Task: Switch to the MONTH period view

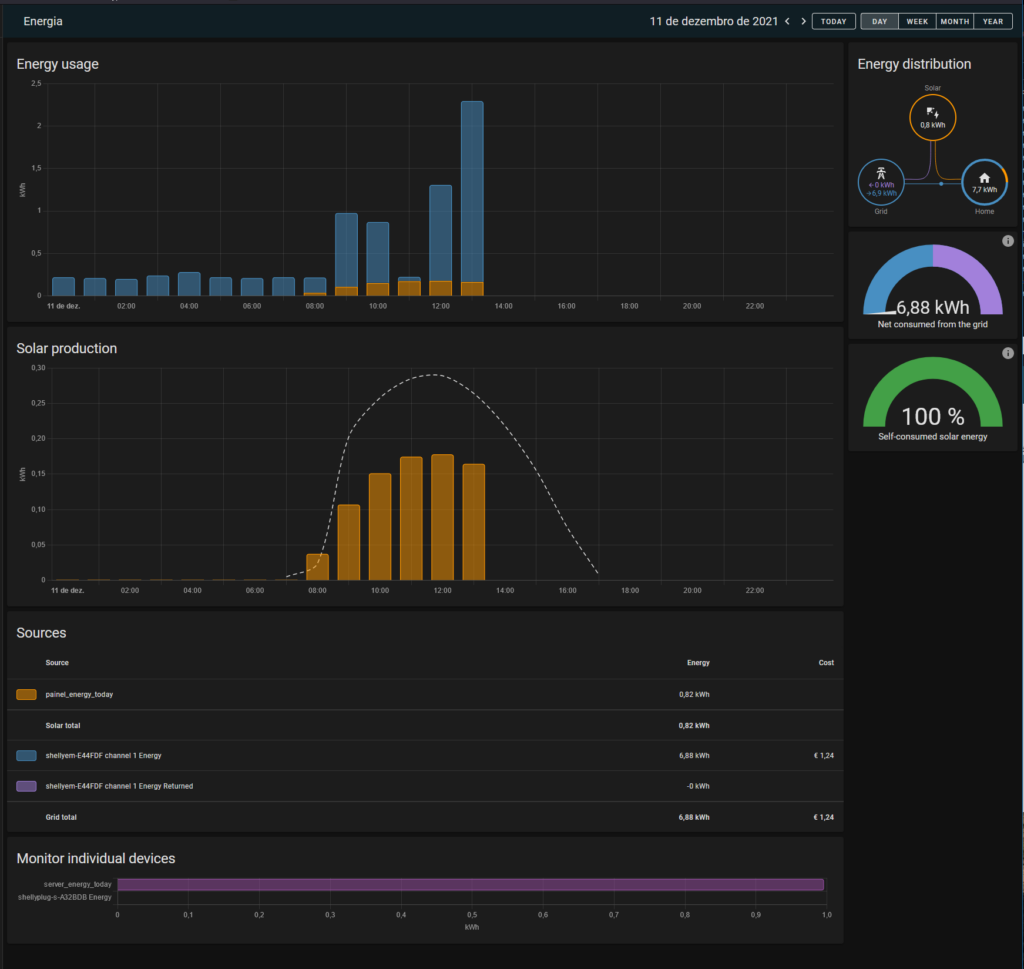Action: (954, 21)
